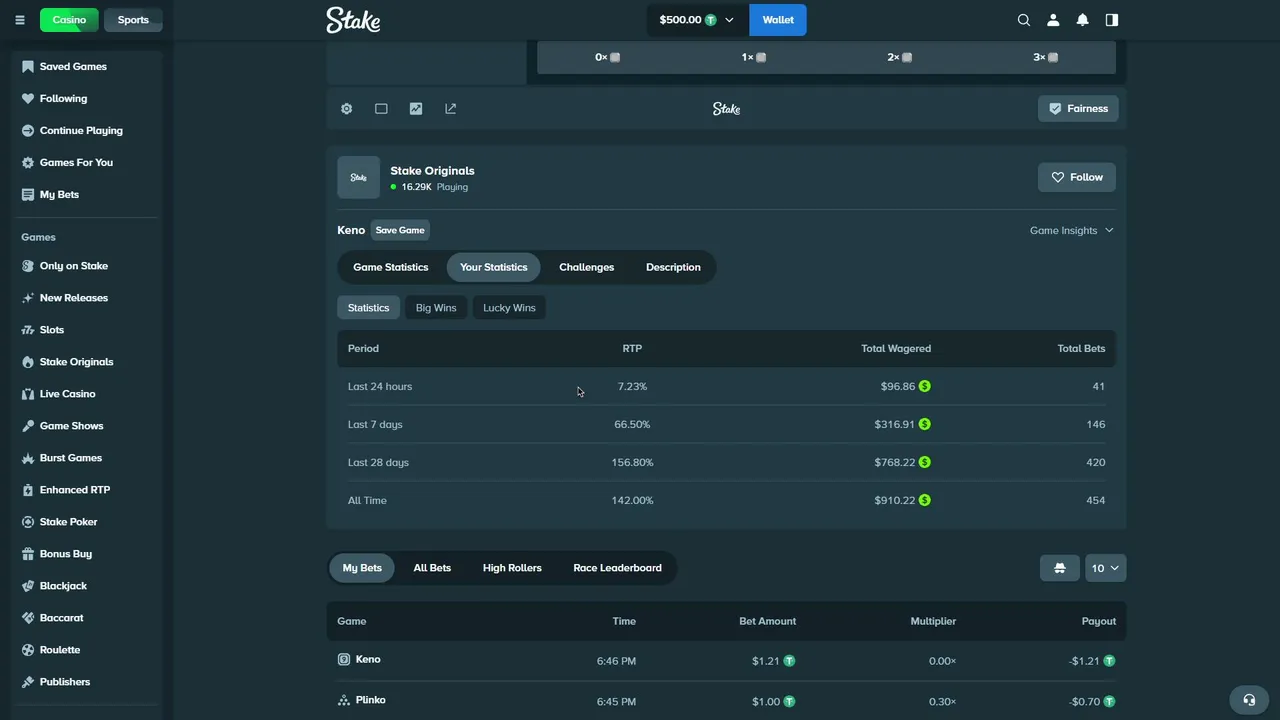Open game settings gear icon
Image resolution: width=1280 pixels, height=720 pixels.
point(346,109)
